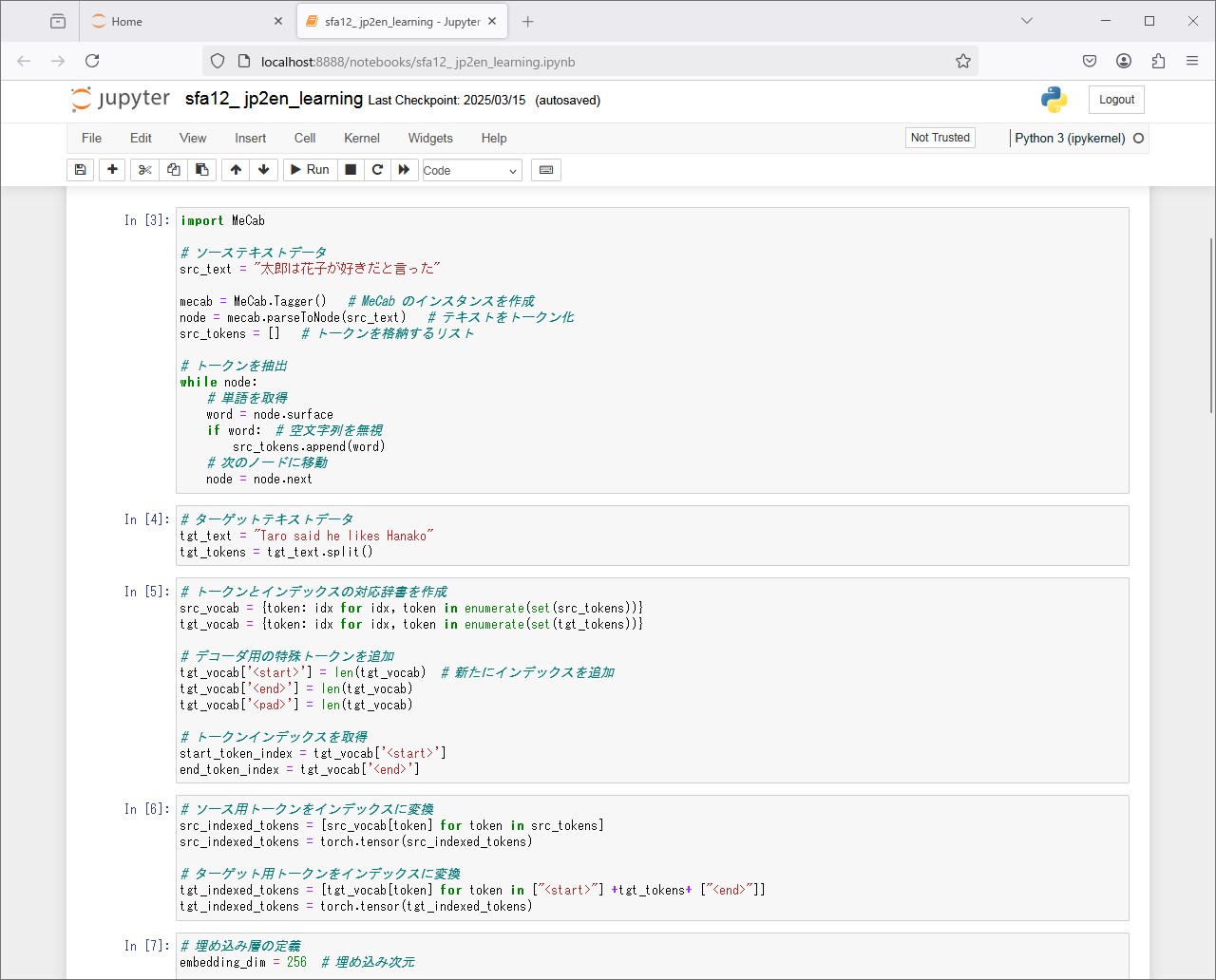Click the localhost address bar
The width and height of the screenshot is (1216, 980).
[x=589, y=62]
